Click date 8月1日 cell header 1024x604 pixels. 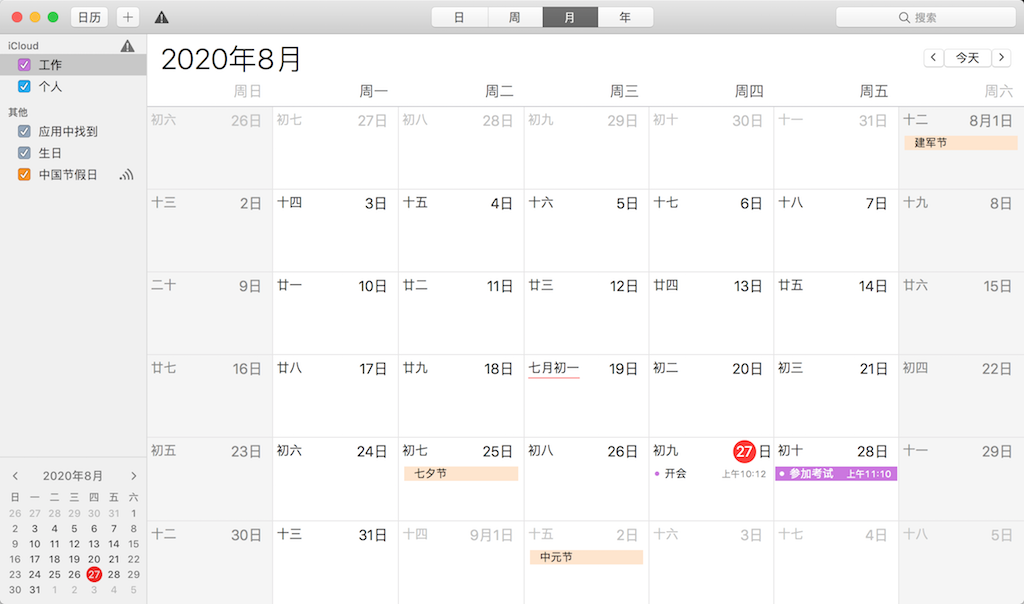tap(991, 120)
